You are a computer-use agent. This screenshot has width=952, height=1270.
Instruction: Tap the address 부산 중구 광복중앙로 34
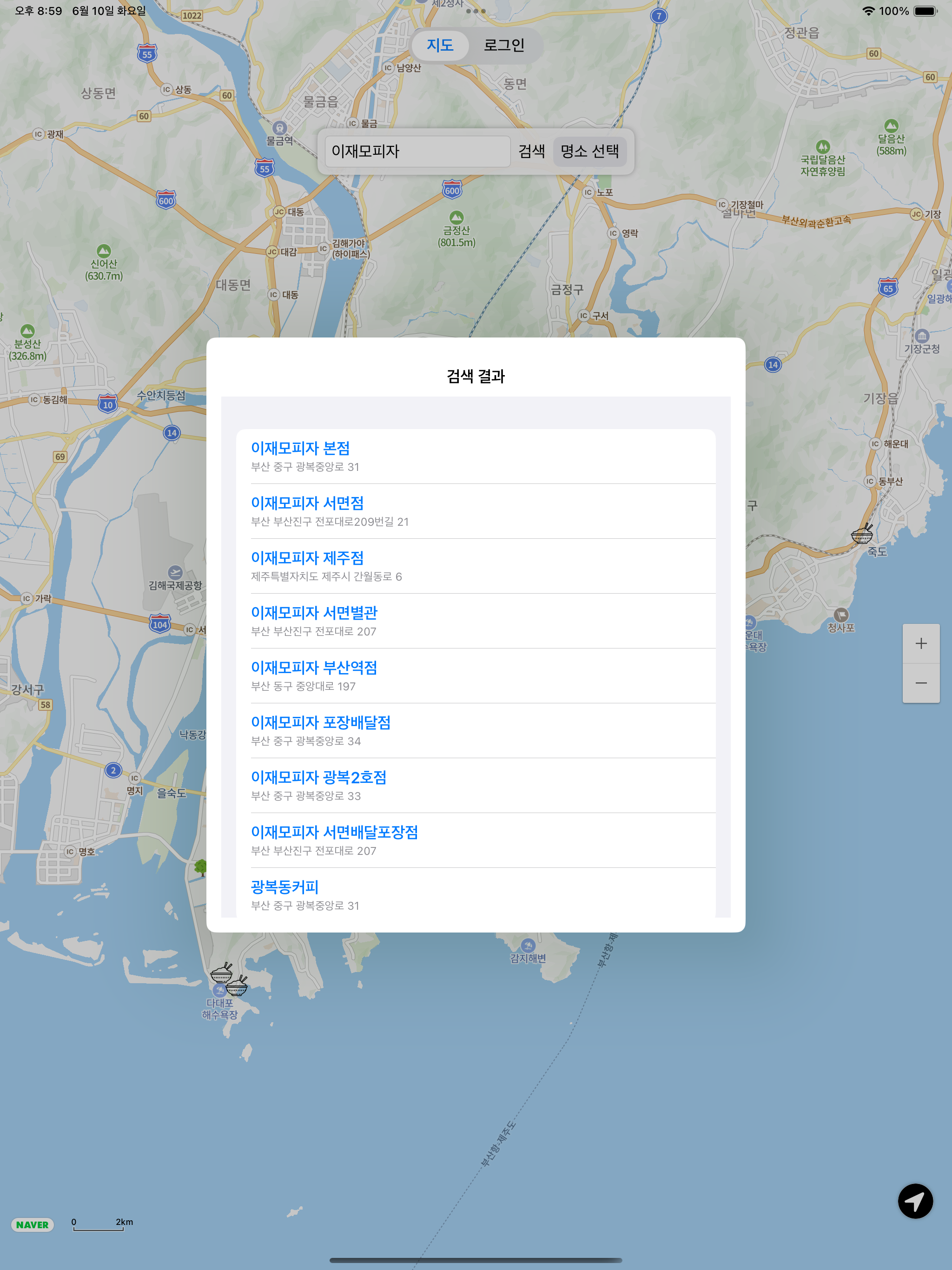point(305,741)
